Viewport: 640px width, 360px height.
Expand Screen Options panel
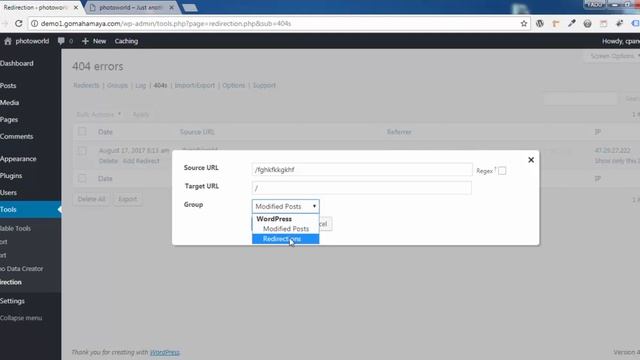pos(613,56)
